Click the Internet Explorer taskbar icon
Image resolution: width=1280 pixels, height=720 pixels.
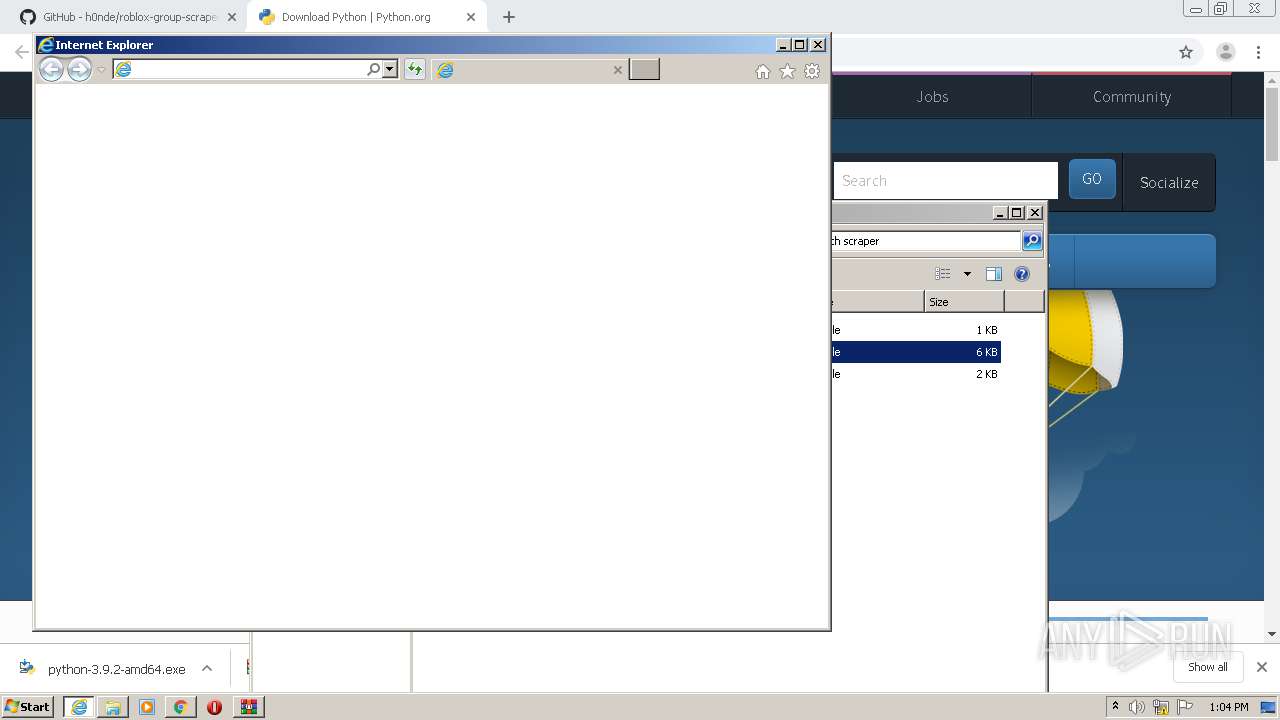[79, 707]
